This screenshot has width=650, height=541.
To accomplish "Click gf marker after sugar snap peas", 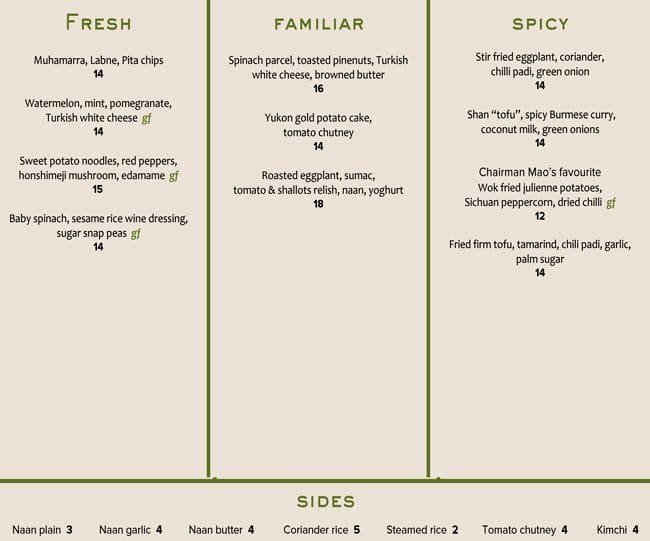I will tap(136, 234).
